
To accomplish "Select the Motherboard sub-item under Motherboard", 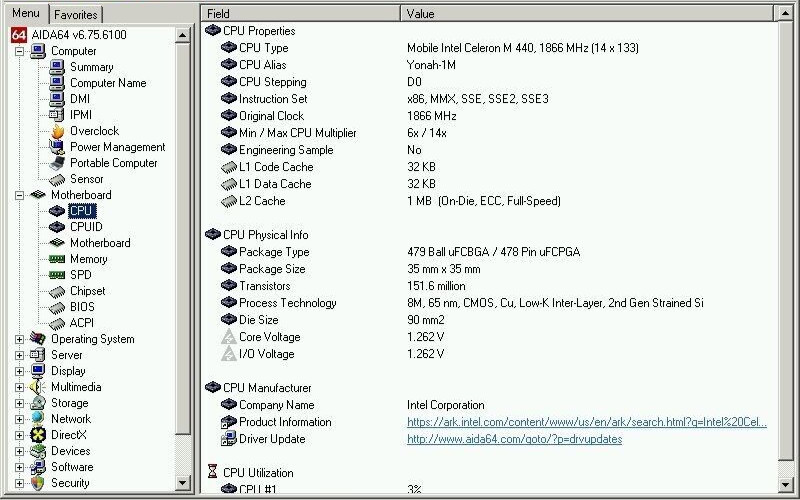I will (100, 243).
